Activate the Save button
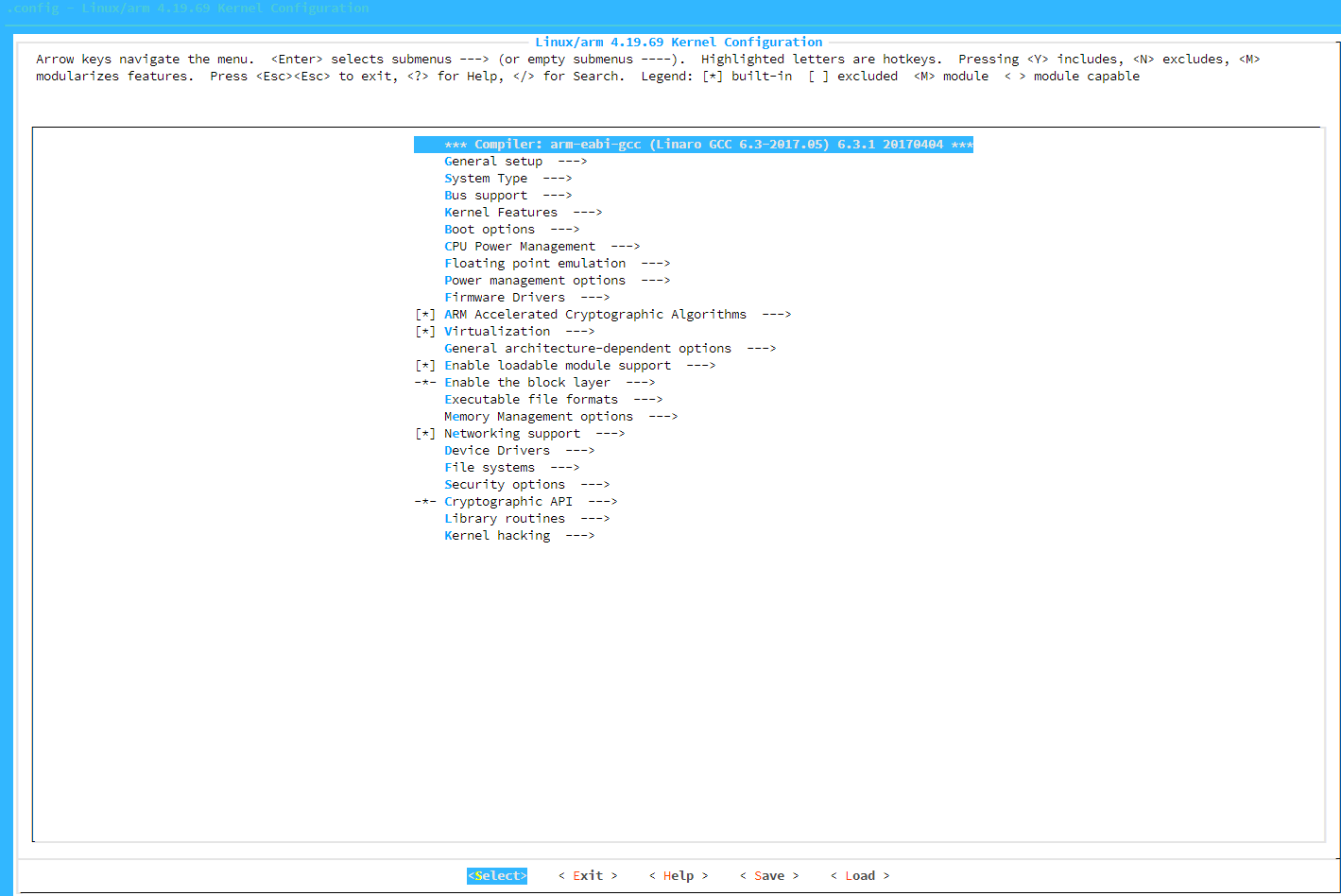This screenshot has width=1341, height=896. click(x=768, y=875)
